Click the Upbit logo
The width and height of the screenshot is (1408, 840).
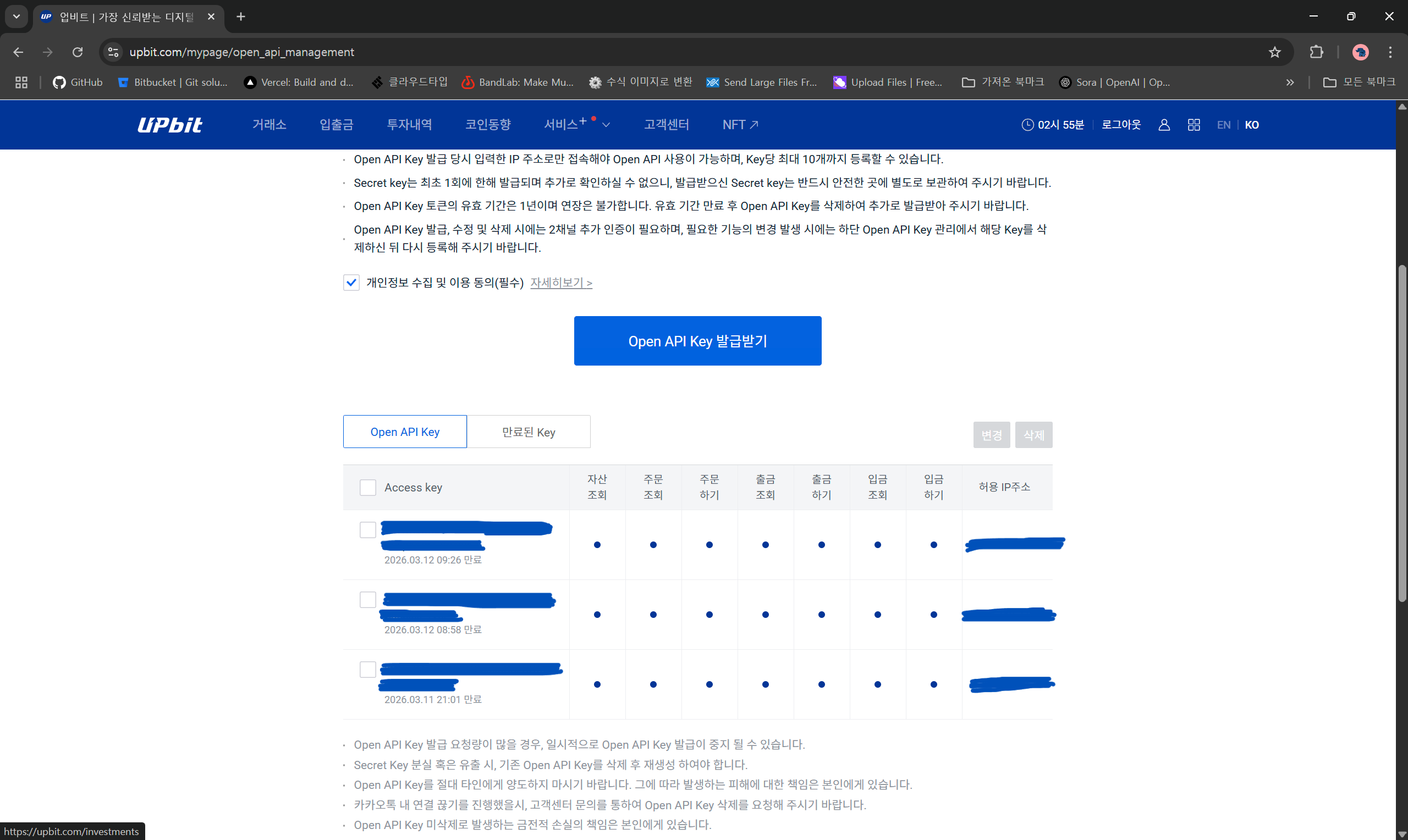coord(170,125)
